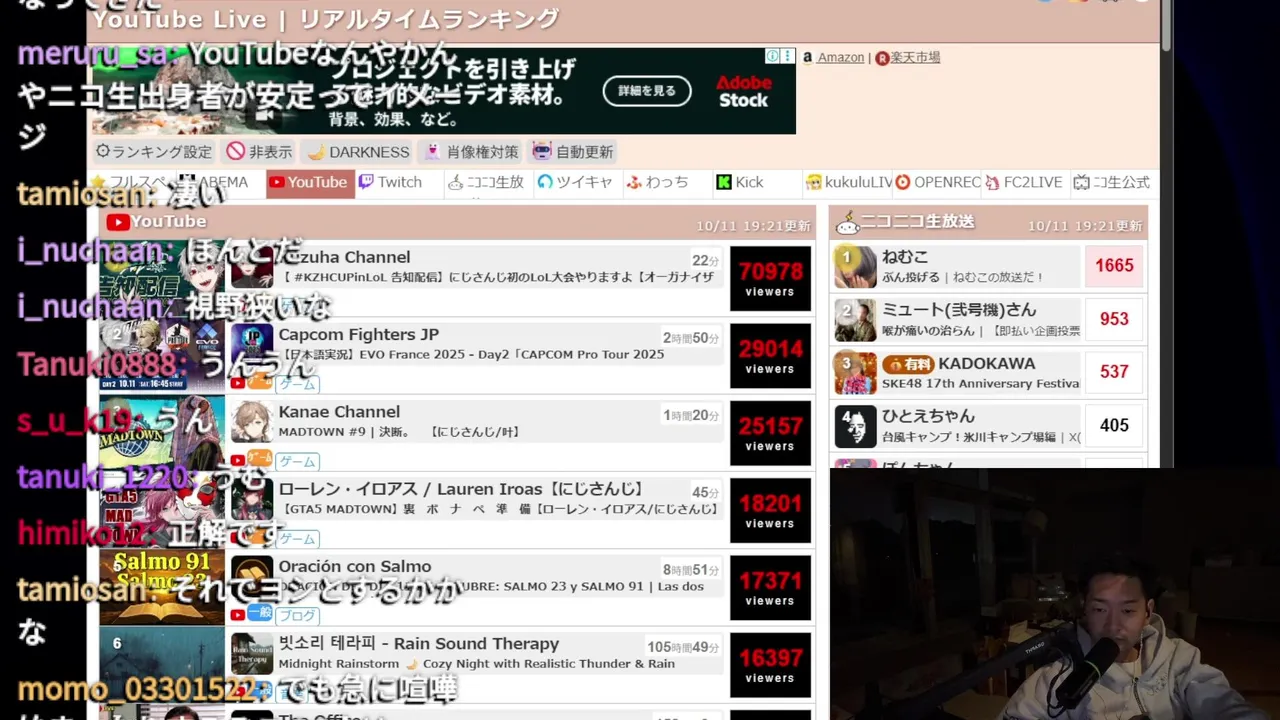Viewport: 1280px width, 720px height.
Task: Toggle DARKNESS dark mode
Action: click(x=358, y=152)
